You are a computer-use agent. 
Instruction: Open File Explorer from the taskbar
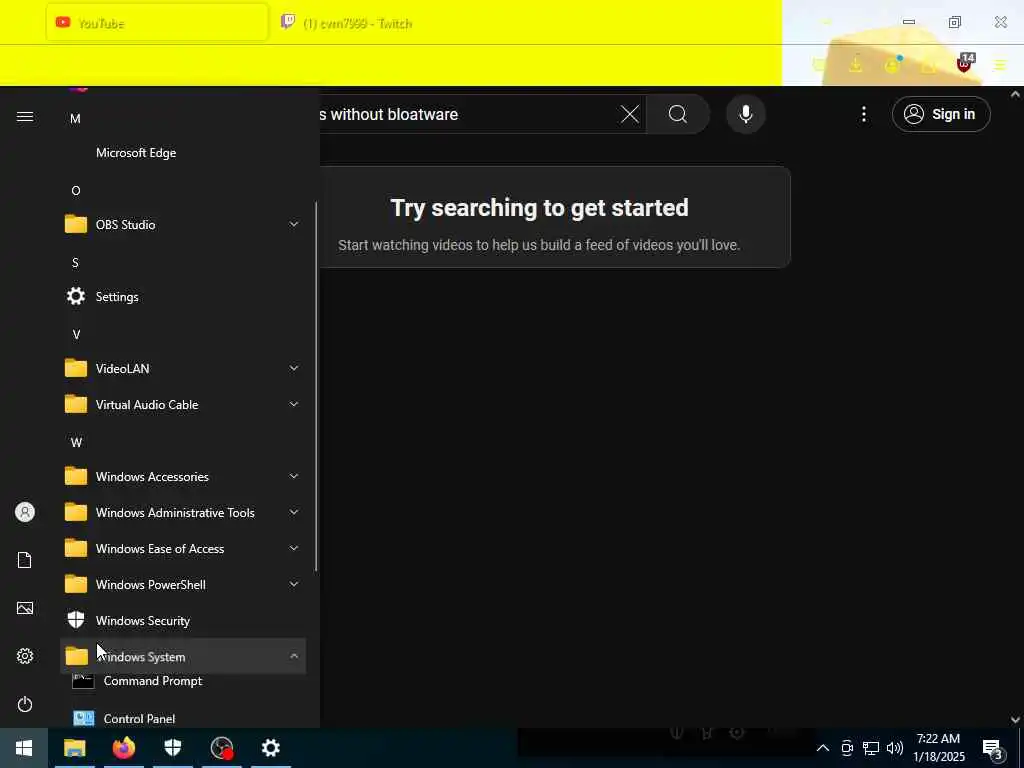pyautogui.click(x=74, y=748)
